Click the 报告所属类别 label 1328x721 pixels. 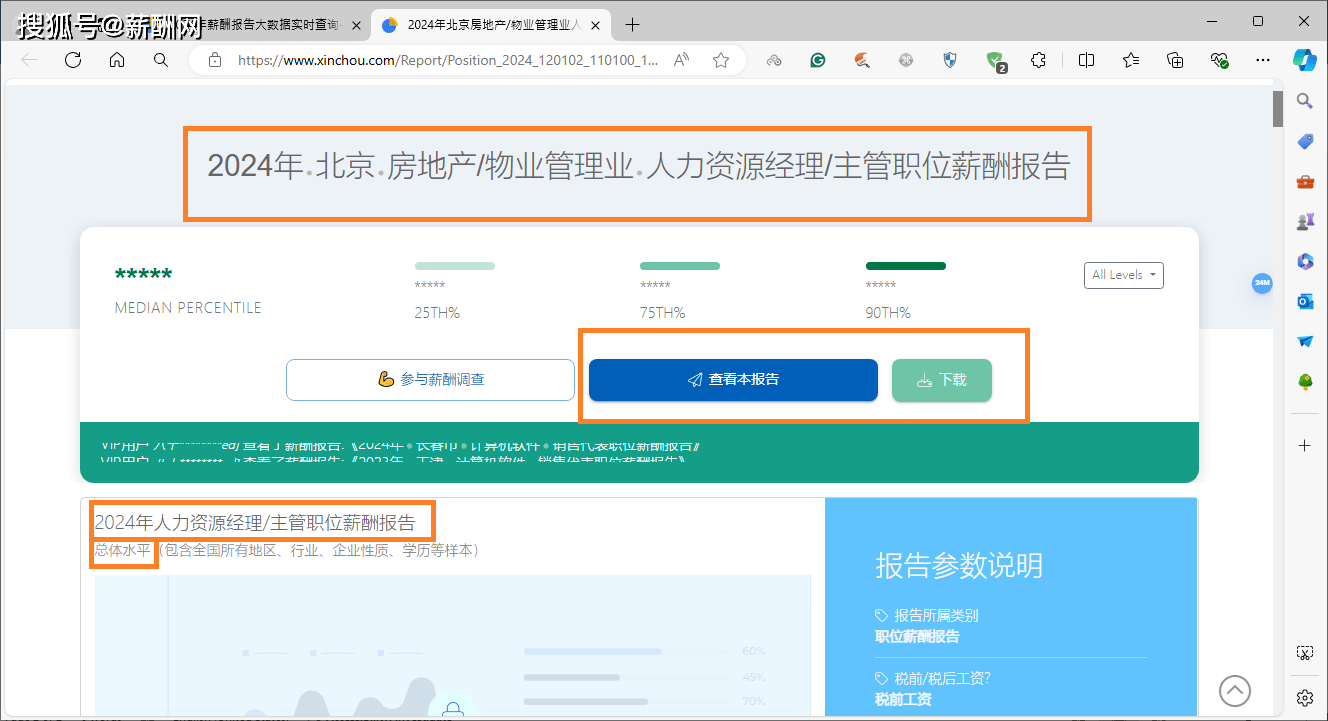pos(936,616)
